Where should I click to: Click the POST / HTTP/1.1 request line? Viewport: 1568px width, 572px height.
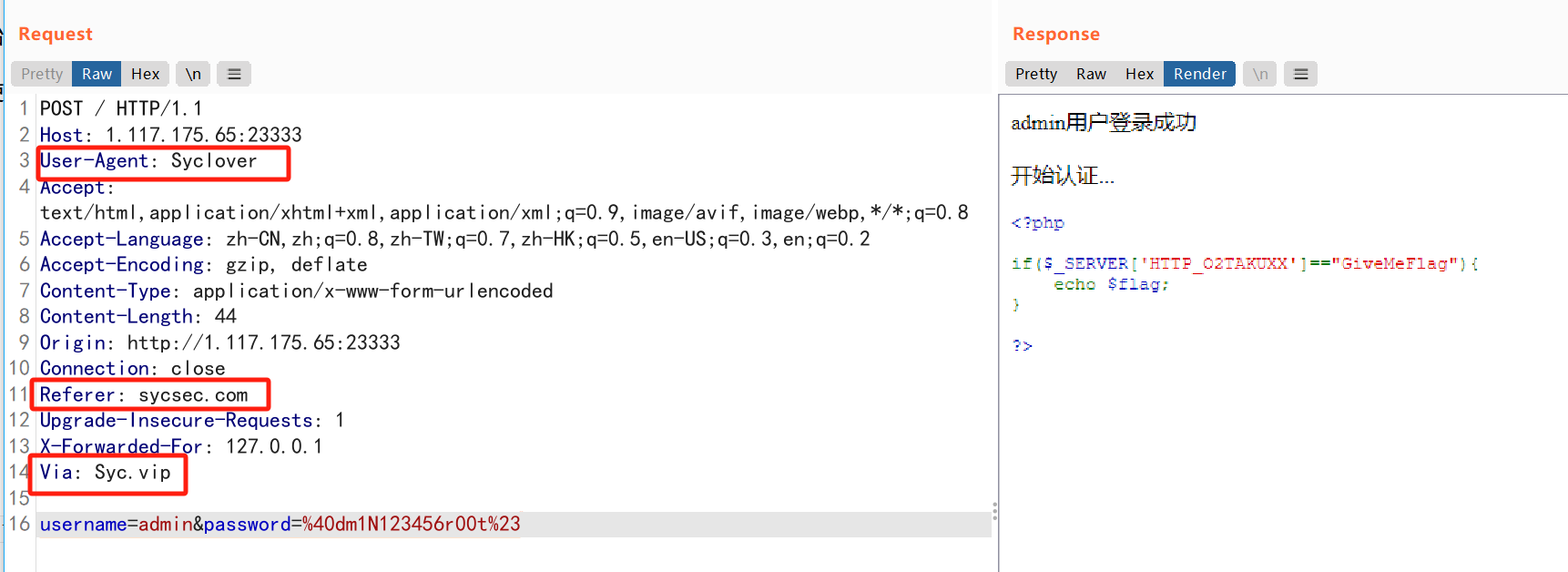coord(121,108)
